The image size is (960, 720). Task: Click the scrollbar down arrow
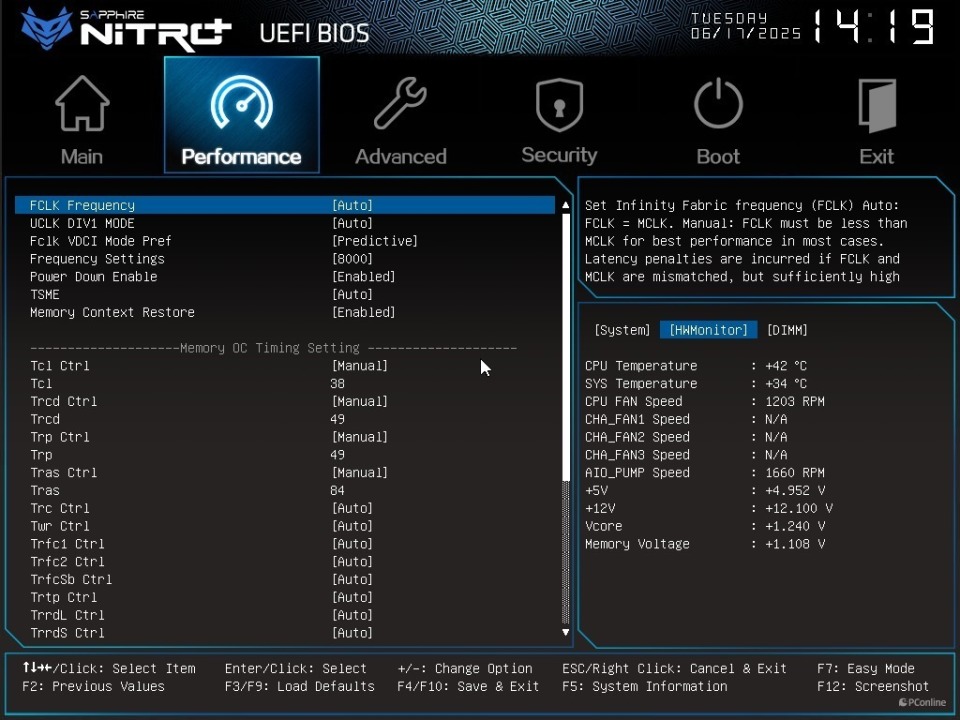point(565,632)
